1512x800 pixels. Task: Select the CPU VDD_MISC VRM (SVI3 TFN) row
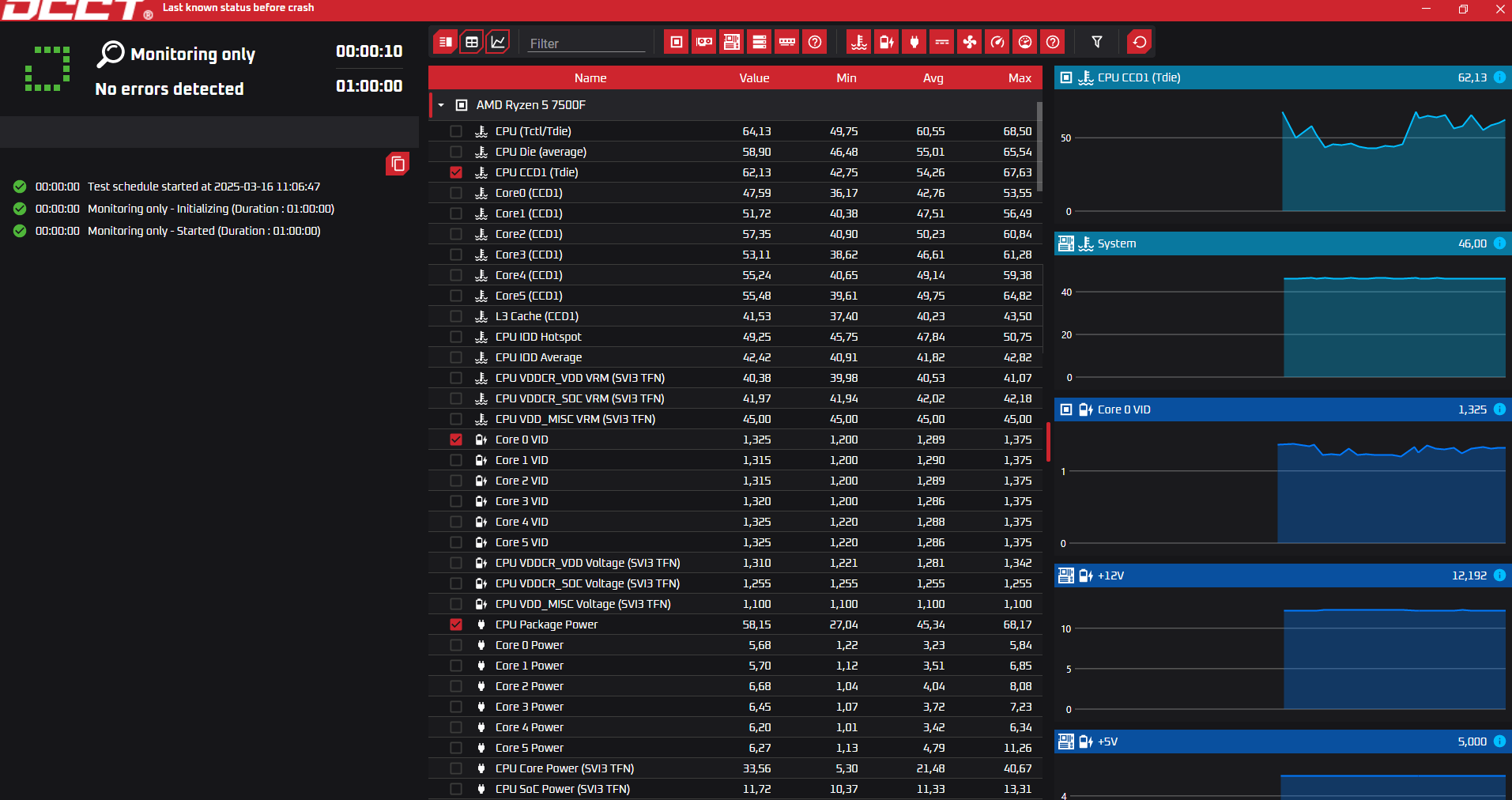click(x=735, y=419)
